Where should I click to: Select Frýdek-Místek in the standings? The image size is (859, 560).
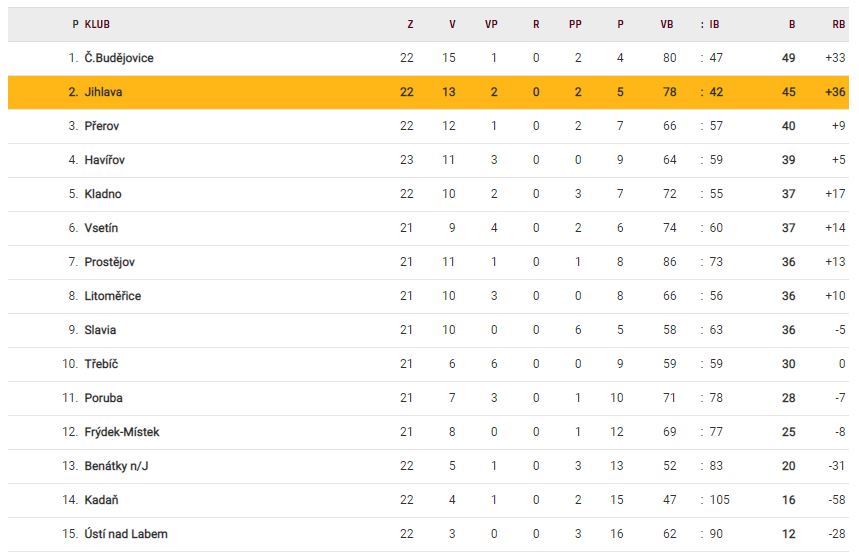(x=121, y=432)
